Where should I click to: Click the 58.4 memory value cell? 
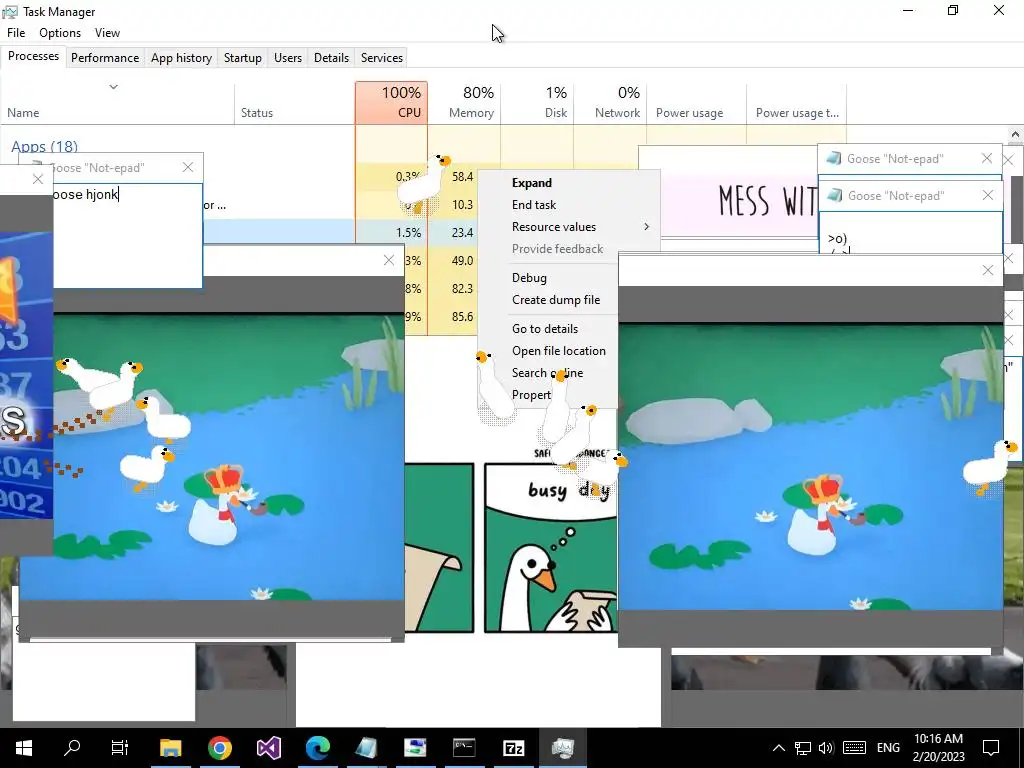[x=462, y=177]
